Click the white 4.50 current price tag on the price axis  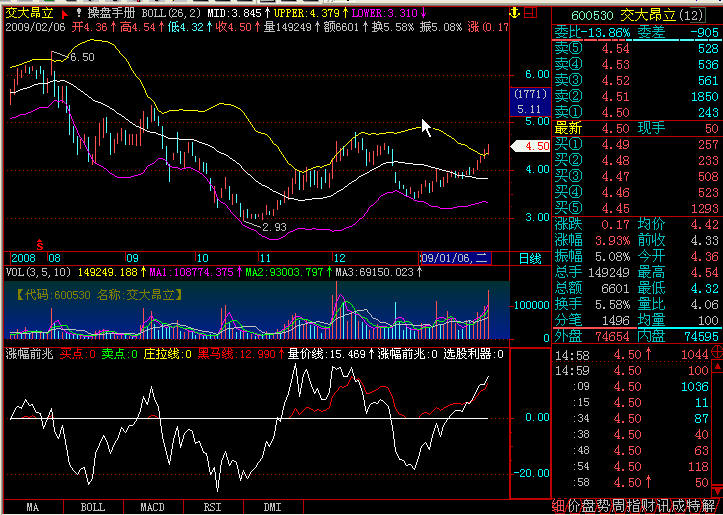pos(531,147)
